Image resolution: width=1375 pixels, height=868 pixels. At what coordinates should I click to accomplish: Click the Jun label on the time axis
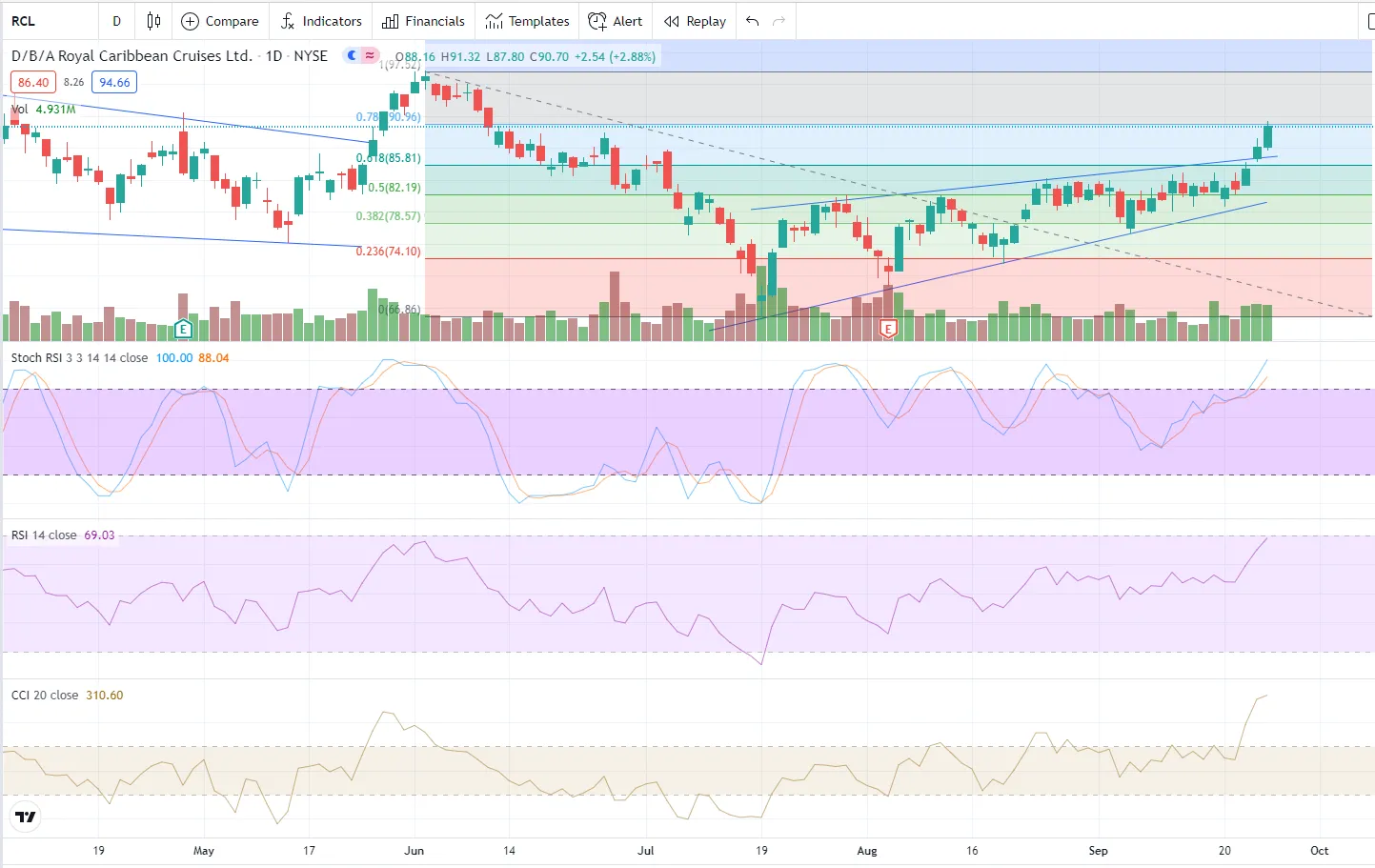pyautogui.click(x=415, y=851)
